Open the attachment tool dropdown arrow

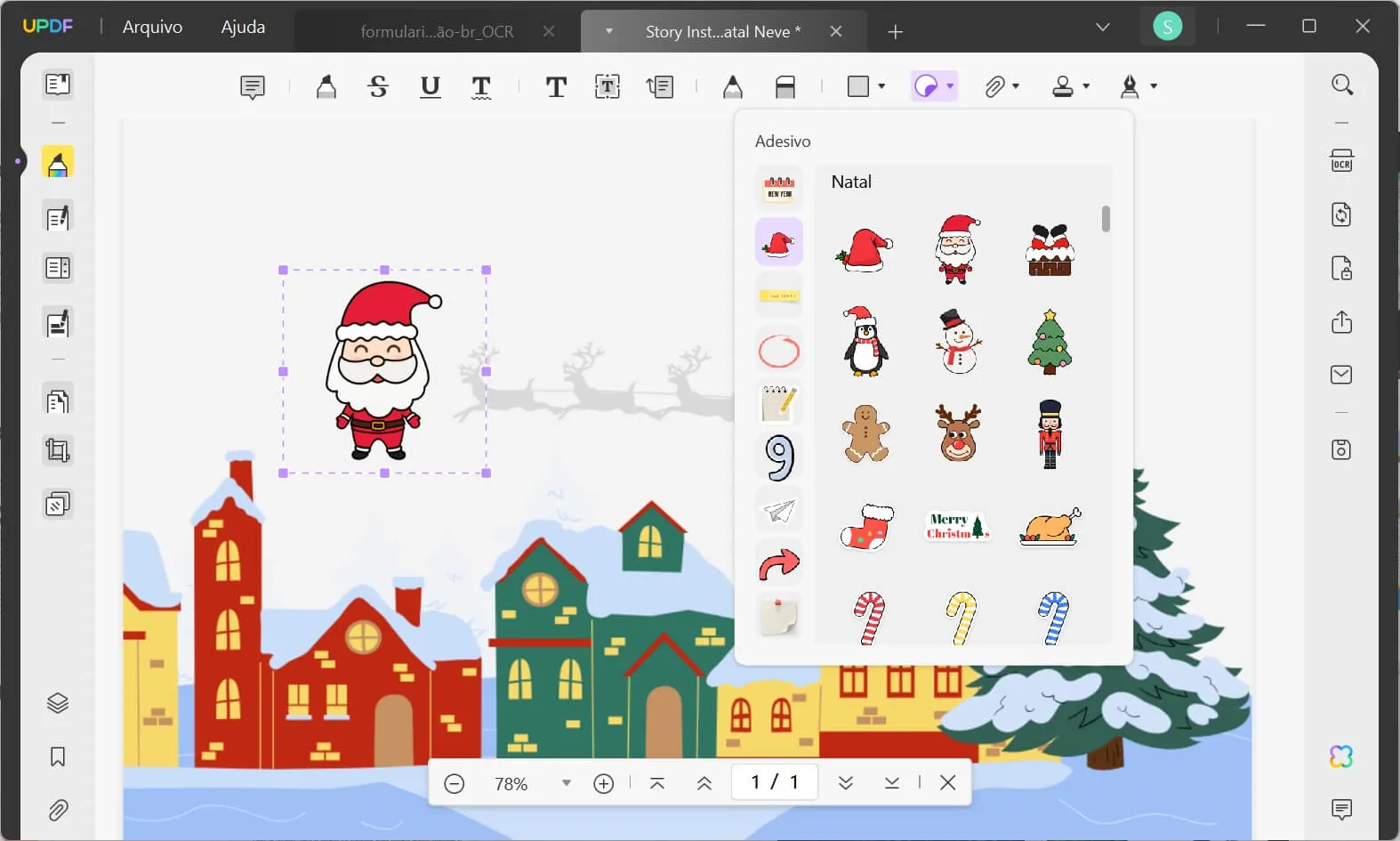(x=1016, y=86)
